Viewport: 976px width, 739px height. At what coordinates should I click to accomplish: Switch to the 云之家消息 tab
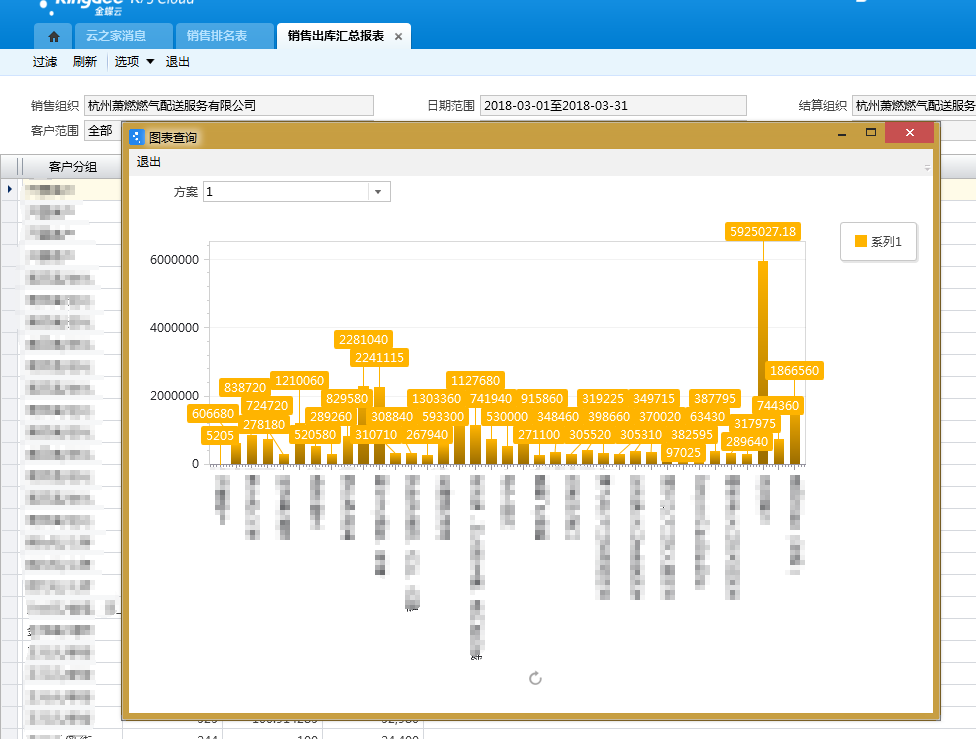coord(116,36)
